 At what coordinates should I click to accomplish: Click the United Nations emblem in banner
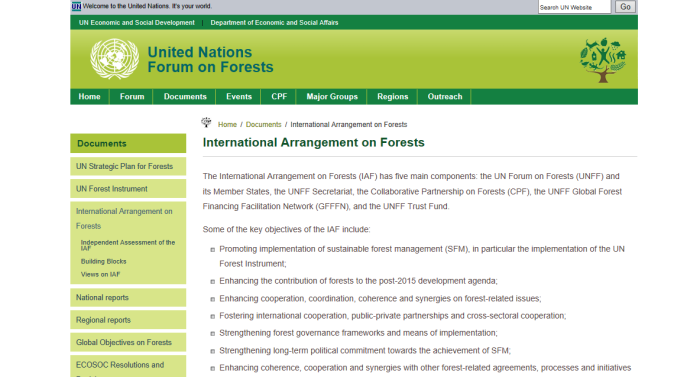coord(114,59)
